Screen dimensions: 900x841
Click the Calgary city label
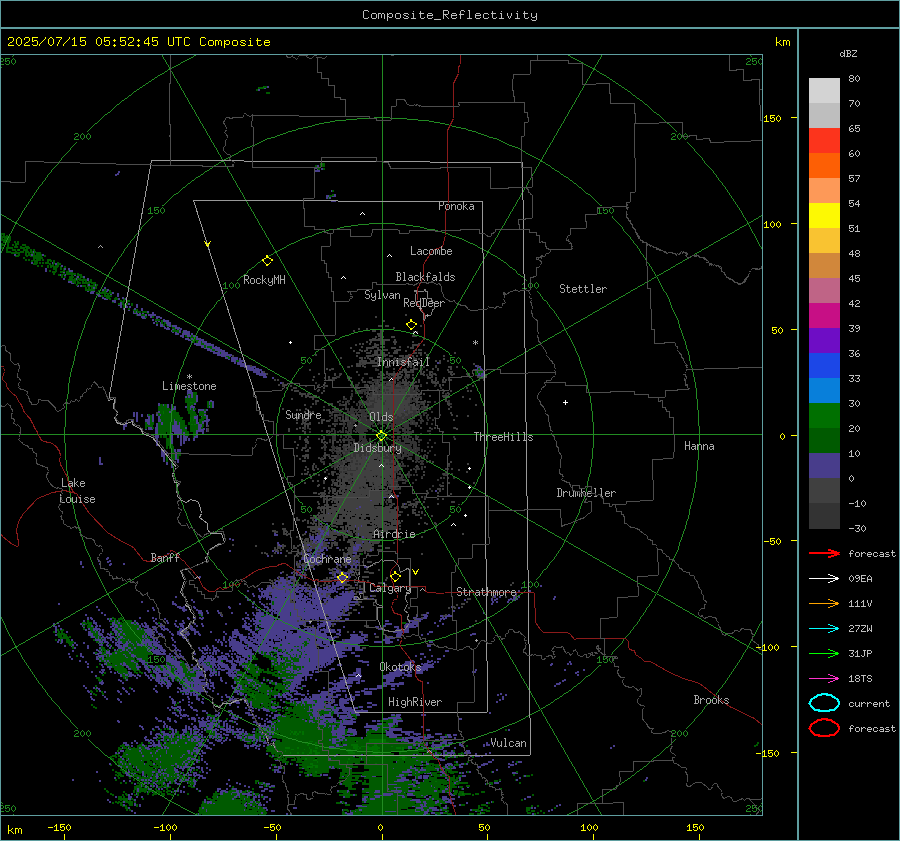pyautogui.click(x=390, y=588)
